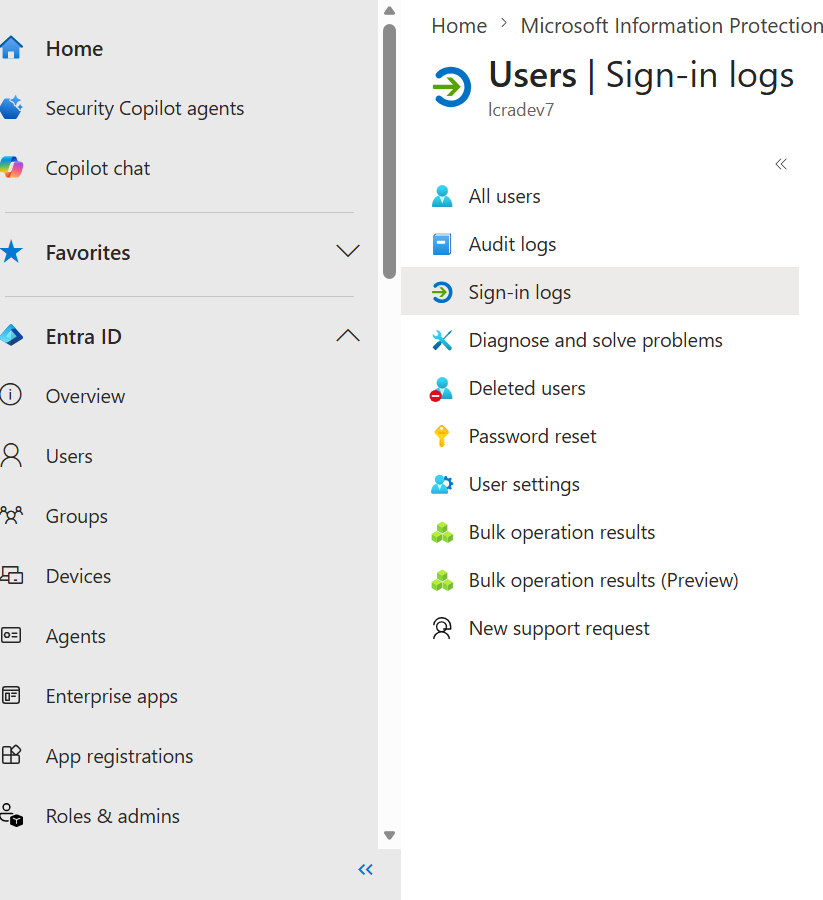Click the sidebar vertical scrollbar thumb
The height and width of the screenshot is (900, 823).
[390, 152]
